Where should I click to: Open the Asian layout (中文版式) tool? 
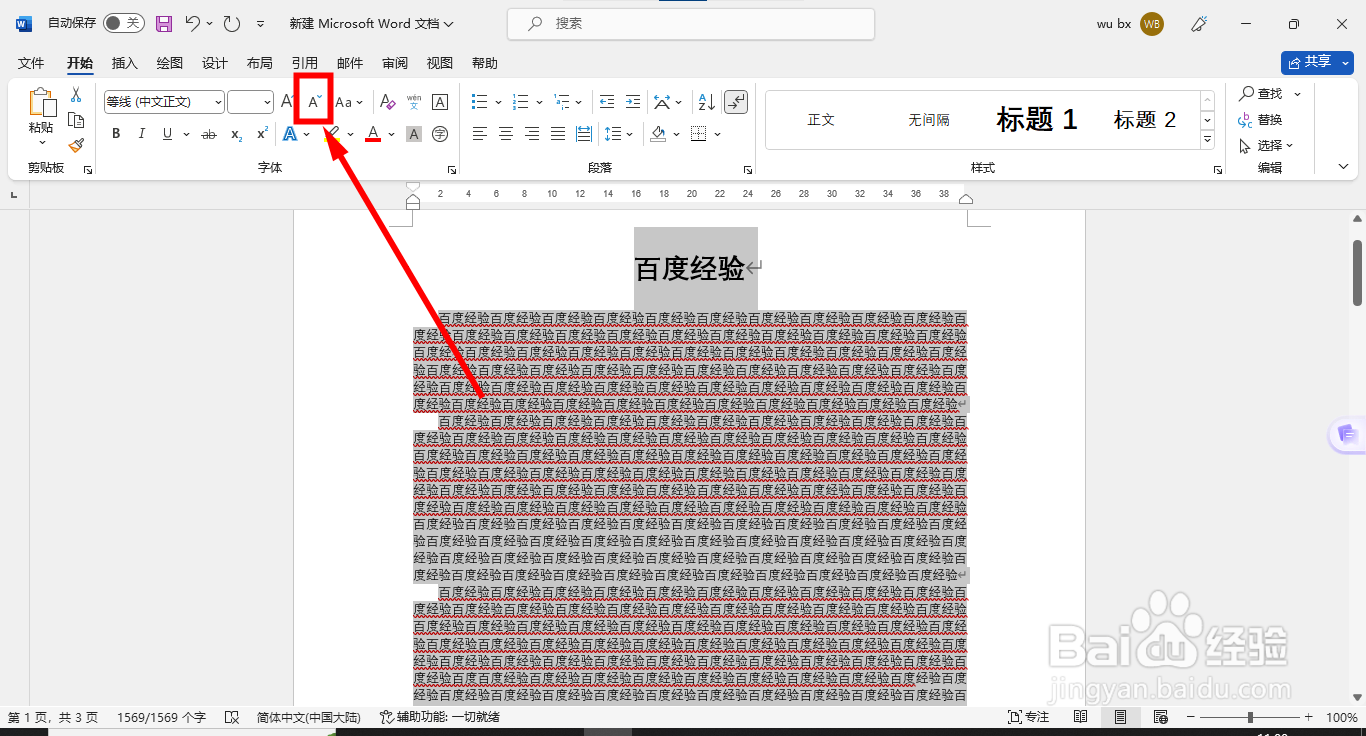coord(661,102)
